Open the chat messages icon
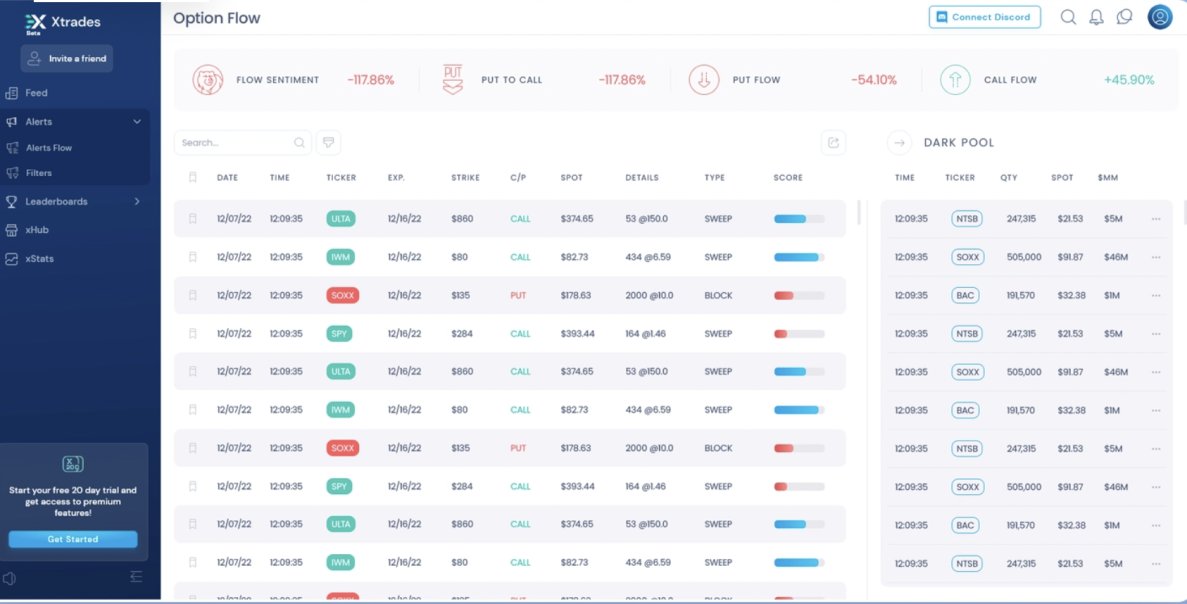This screenshot has height=604, width=1187. tap(1125, 17)
